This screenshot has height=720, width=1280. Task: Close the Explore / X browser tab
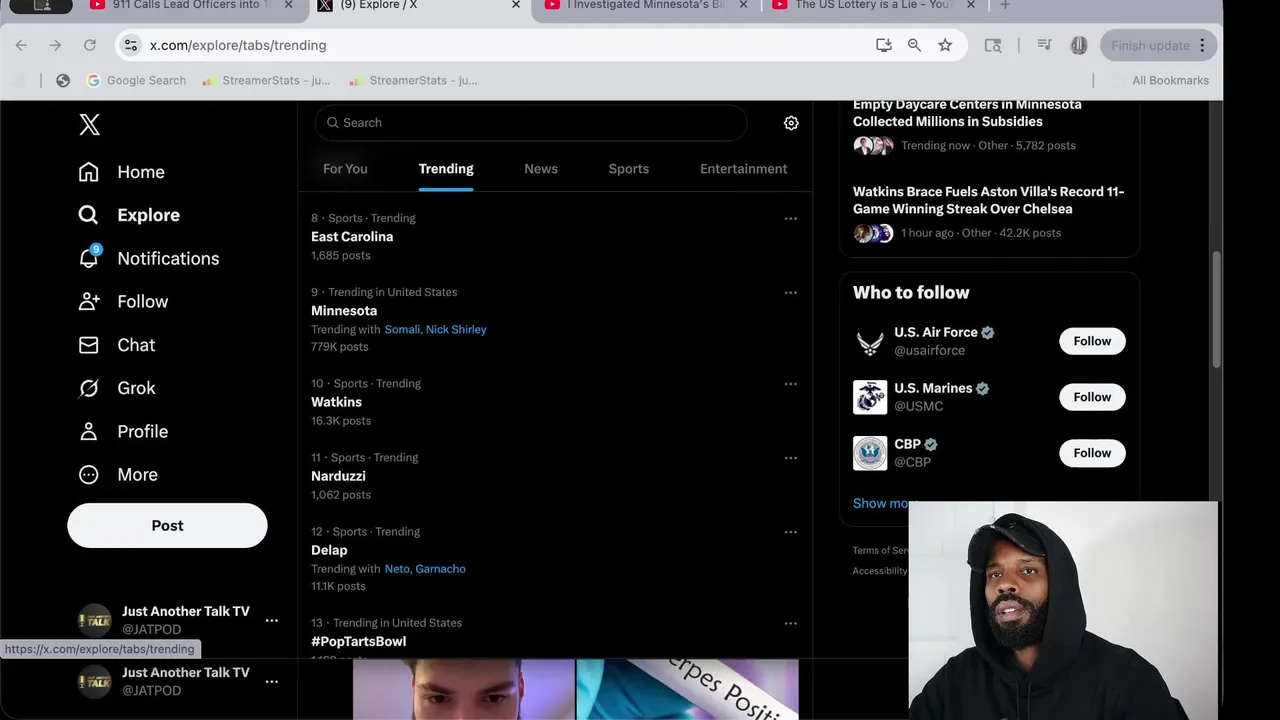click(516, 5)
